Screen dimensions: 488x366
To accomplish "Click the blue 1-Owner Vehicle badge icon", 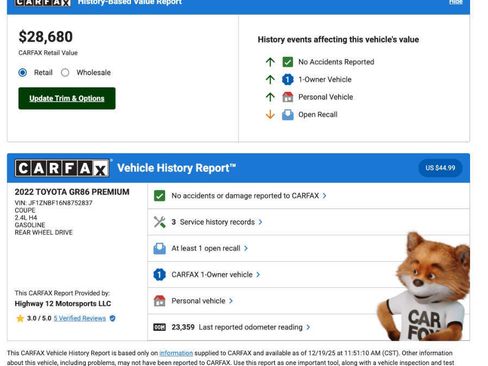I will tap(288, 79).
